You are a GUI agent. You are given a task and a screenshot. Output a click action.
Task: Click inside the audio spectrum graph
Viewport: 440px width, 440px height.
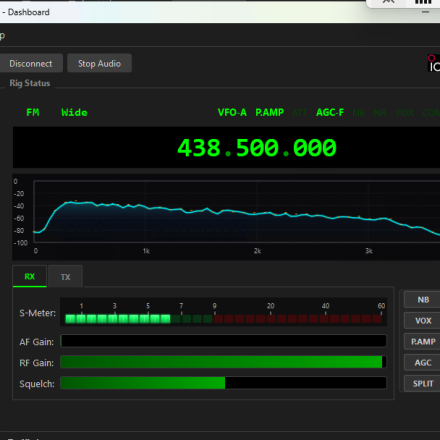click(x=237, y=212)
